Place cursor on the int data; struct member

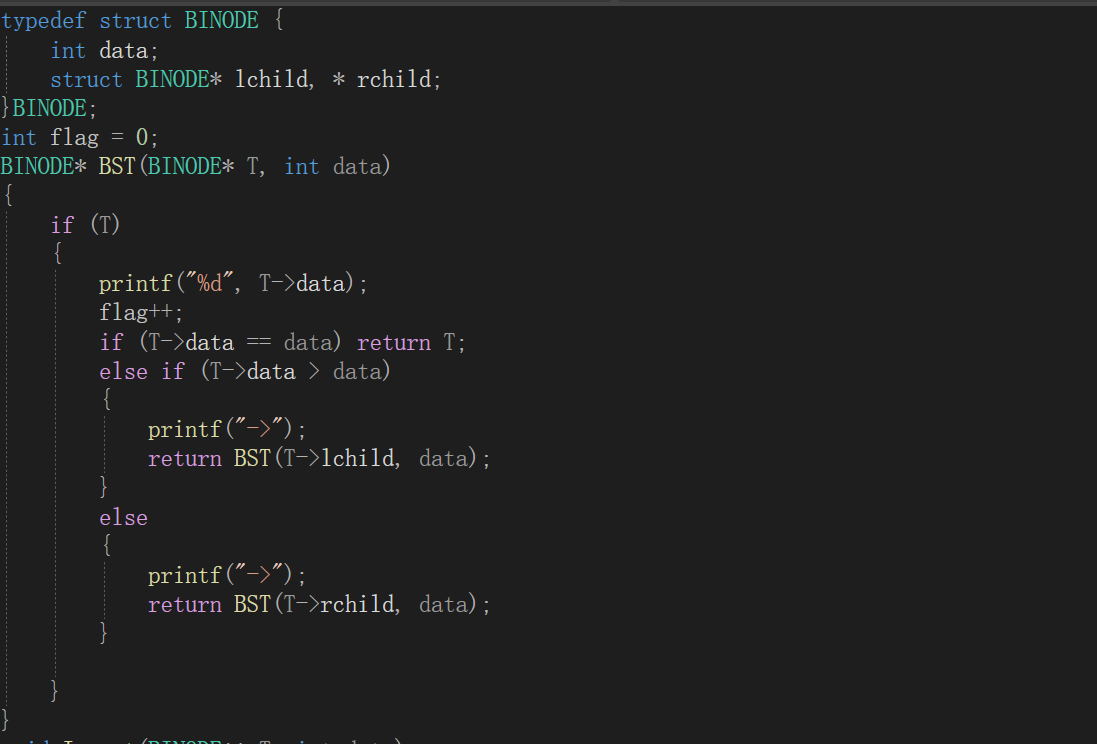pyautogui.click(x=104, y=50)
